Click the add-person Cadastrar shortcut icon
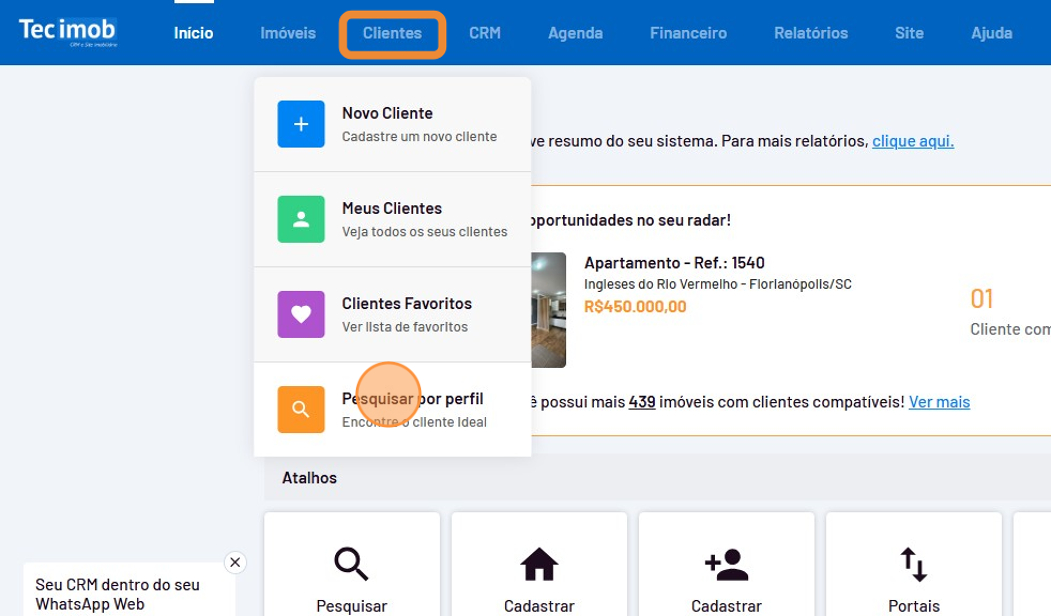The image size is (1051, 616). pyautogui.click(x=726, y=564)
